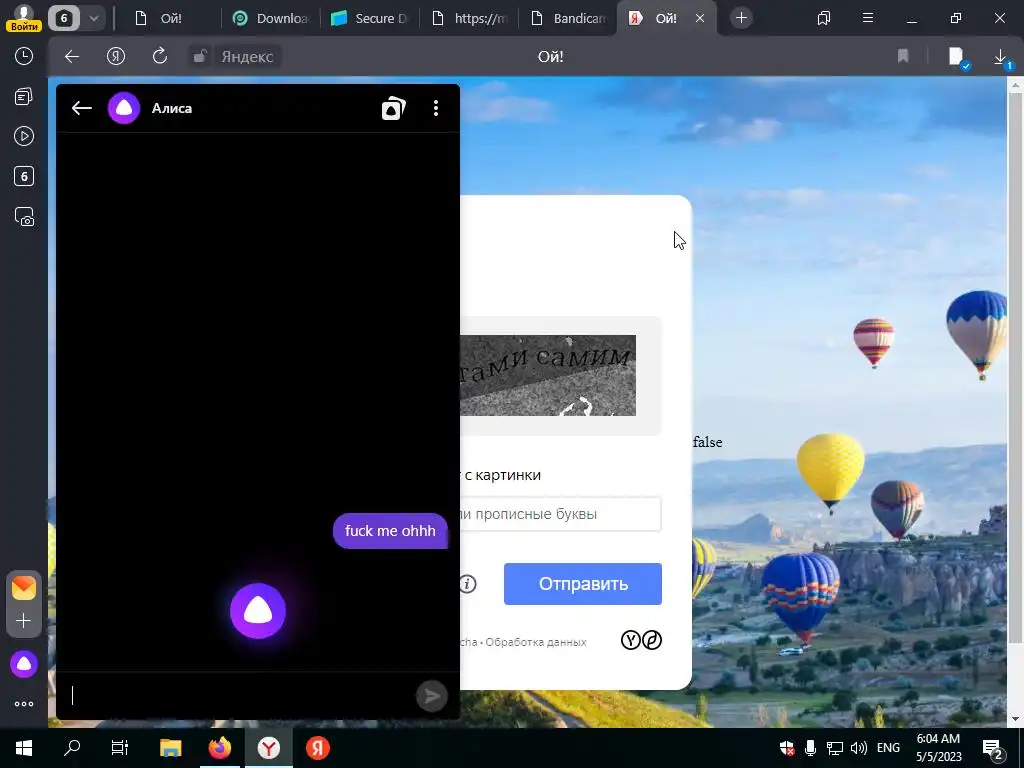Open Alice chat three-dot menu
Screen dimensions: 1024x768
[436, 108]
